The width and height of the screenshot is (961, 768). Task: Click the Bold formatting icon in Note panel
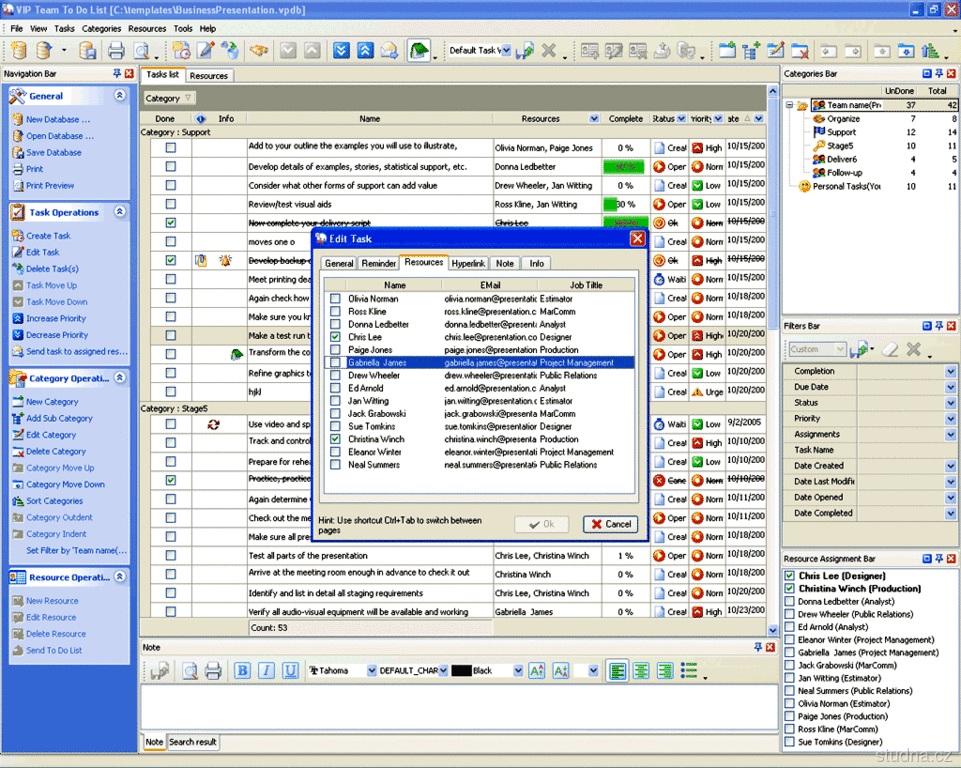pyautogui.click(x=242, y=671)
